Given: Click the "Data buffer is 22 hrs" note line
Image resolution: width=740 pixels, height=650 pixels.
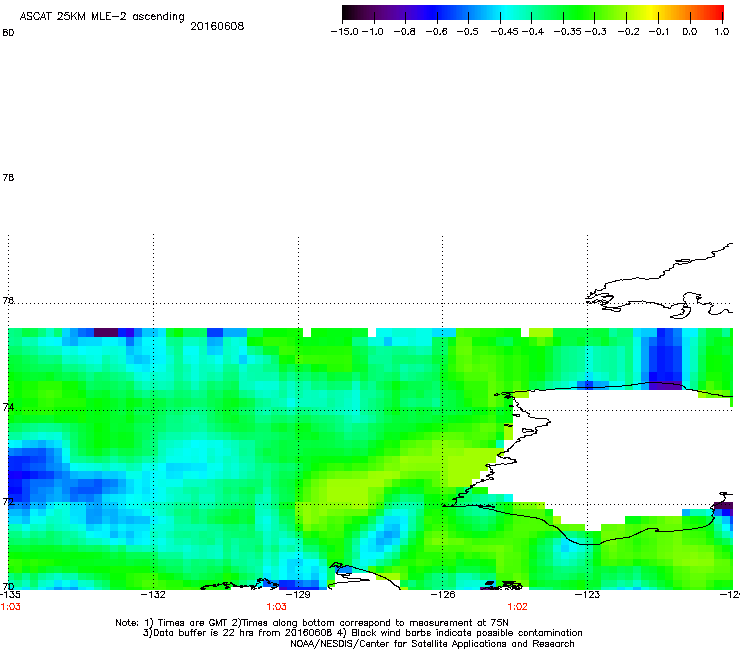Looking at the screenshot, I should [362, 633].
